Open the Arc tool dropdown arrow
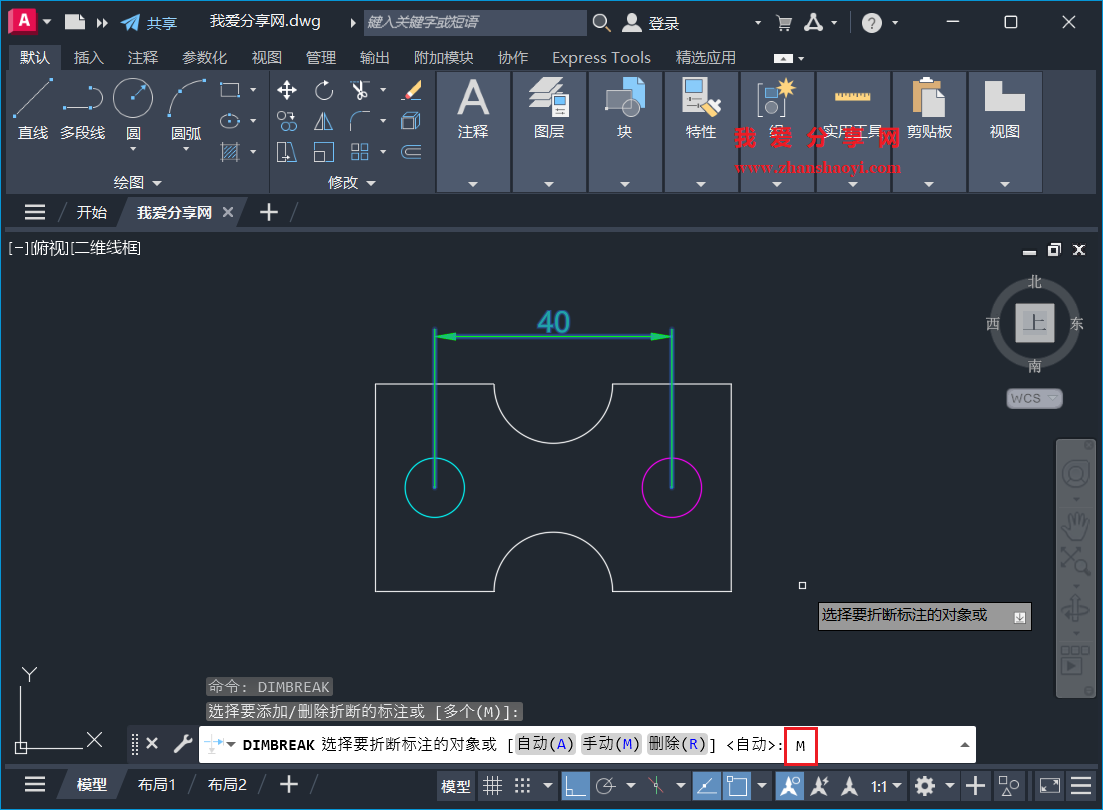Screen dimensions: 1103x810 tap(186, 149)
